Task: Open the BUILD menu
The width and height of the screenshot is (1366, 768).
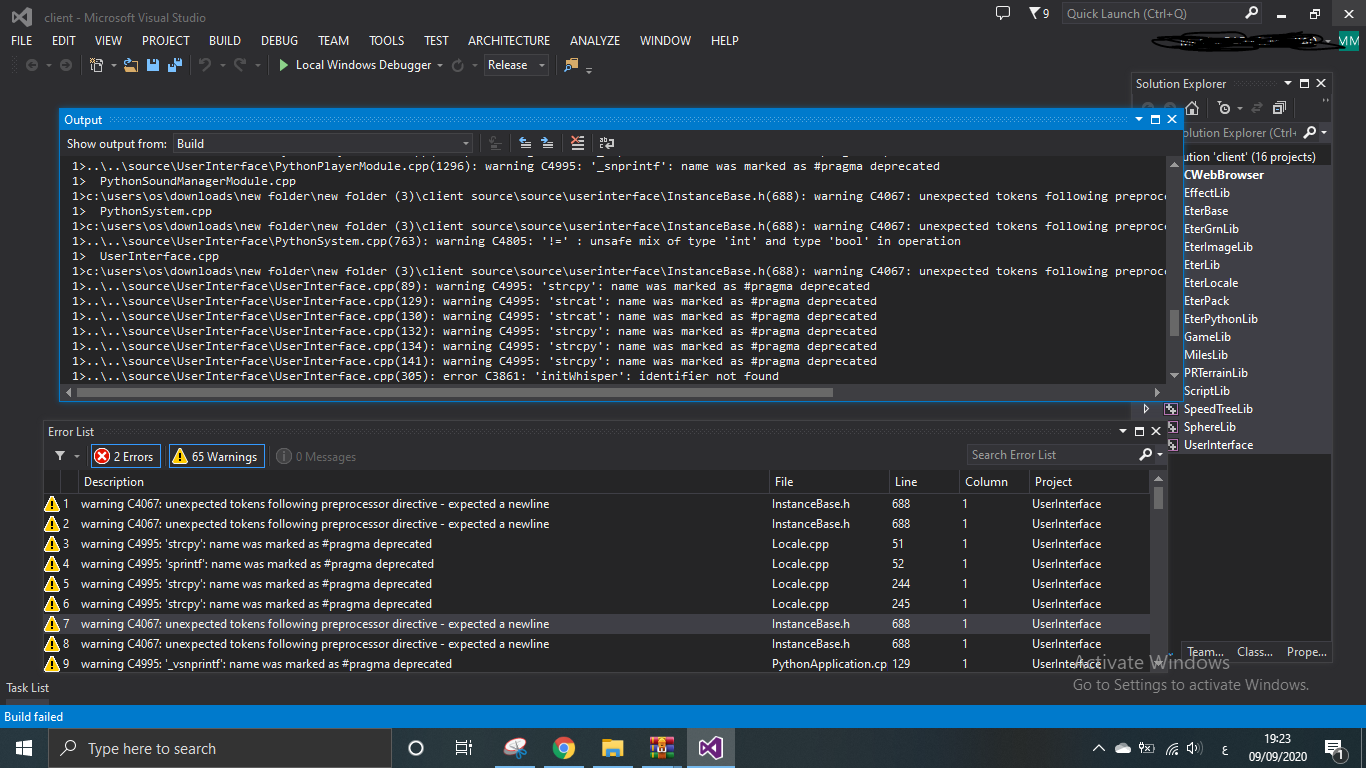Action: [x=225, y=41]
